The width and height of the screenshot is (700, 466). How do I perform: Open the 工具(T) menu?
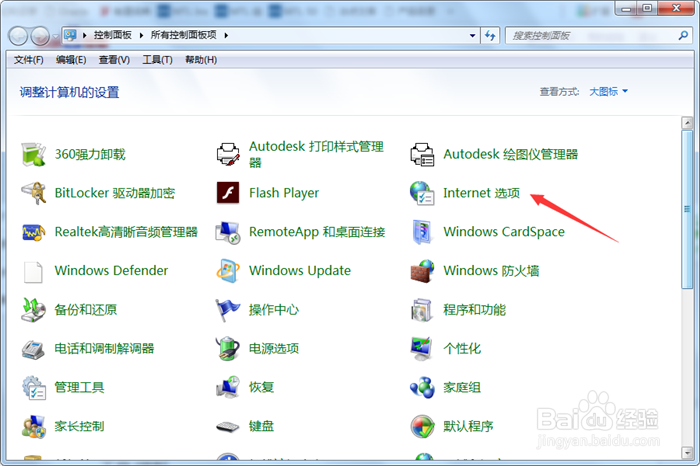(x=158, y=60)
